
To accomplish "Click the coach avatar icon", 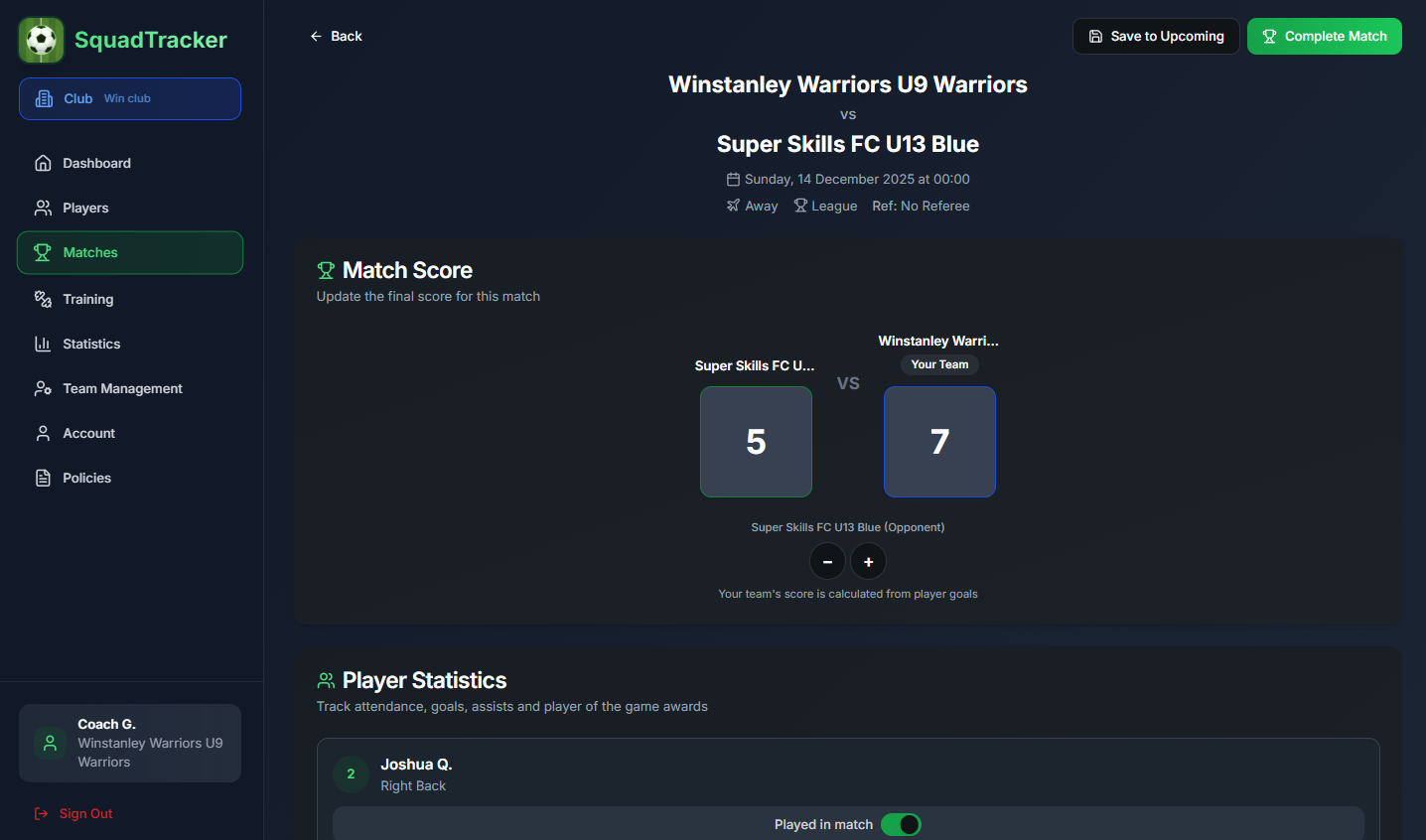I will tap(50, 743).
